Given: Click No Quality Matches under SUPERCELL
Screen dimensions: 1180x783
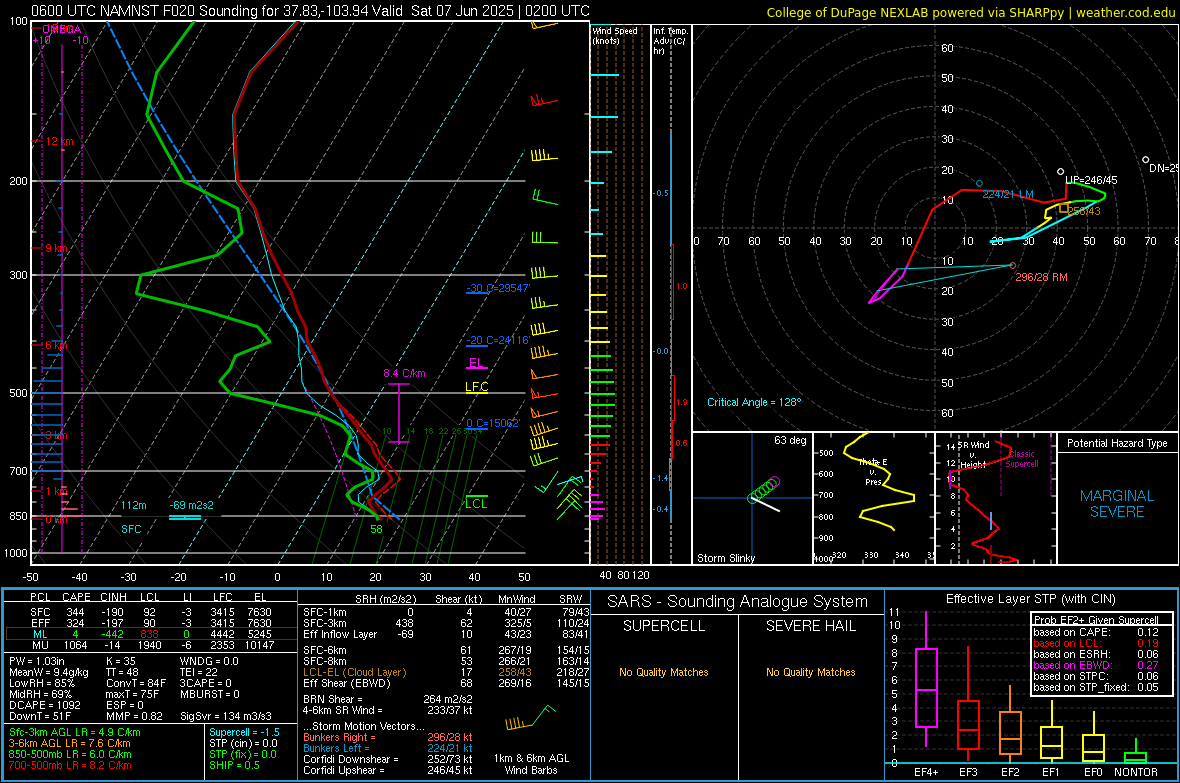Looking at the screenshot, I should 664,672.
